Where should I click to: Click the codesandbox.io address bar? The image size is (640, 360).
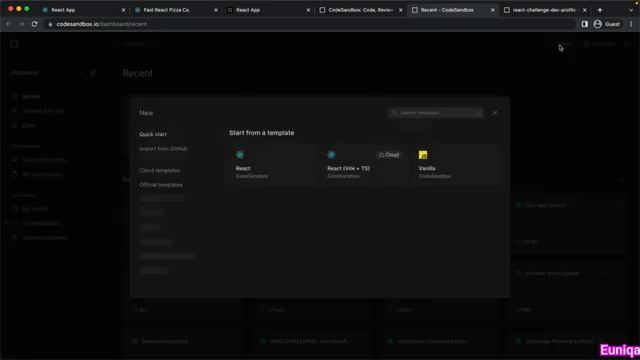coord(310,24)
